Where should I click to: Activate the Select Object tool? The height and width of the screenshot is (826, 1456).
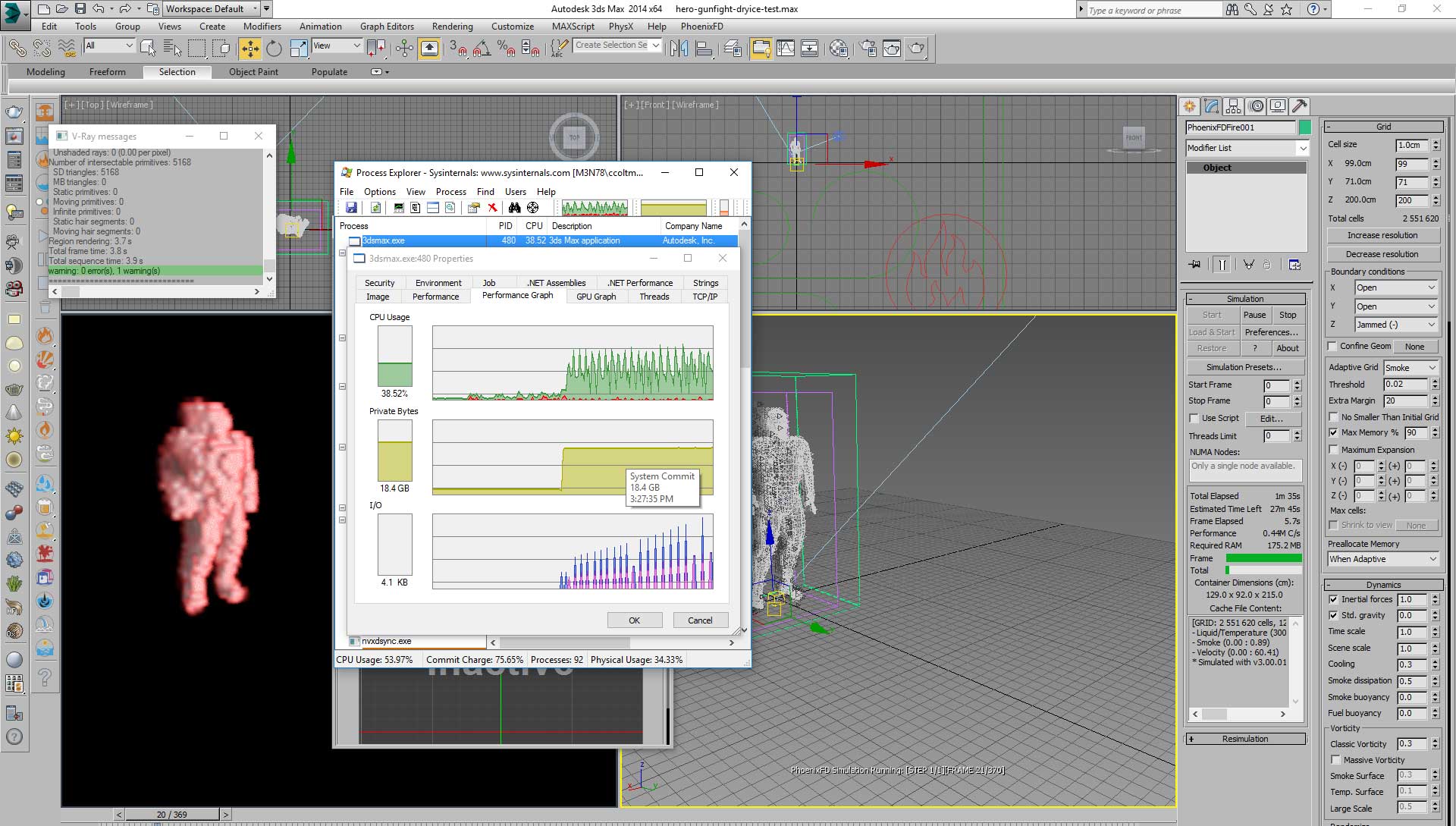pyautogui.click(x=148, y=49)
